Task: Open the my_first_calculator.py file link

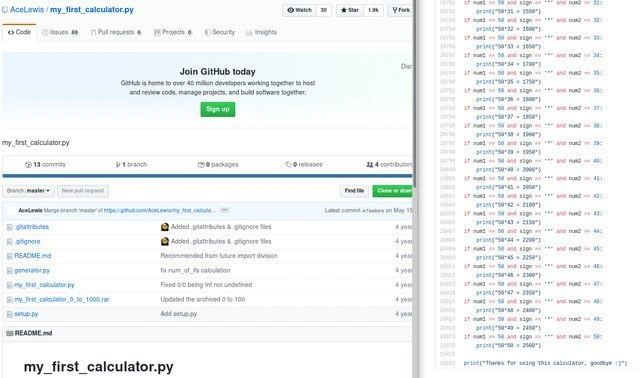Action: click(x=44, y=285)
